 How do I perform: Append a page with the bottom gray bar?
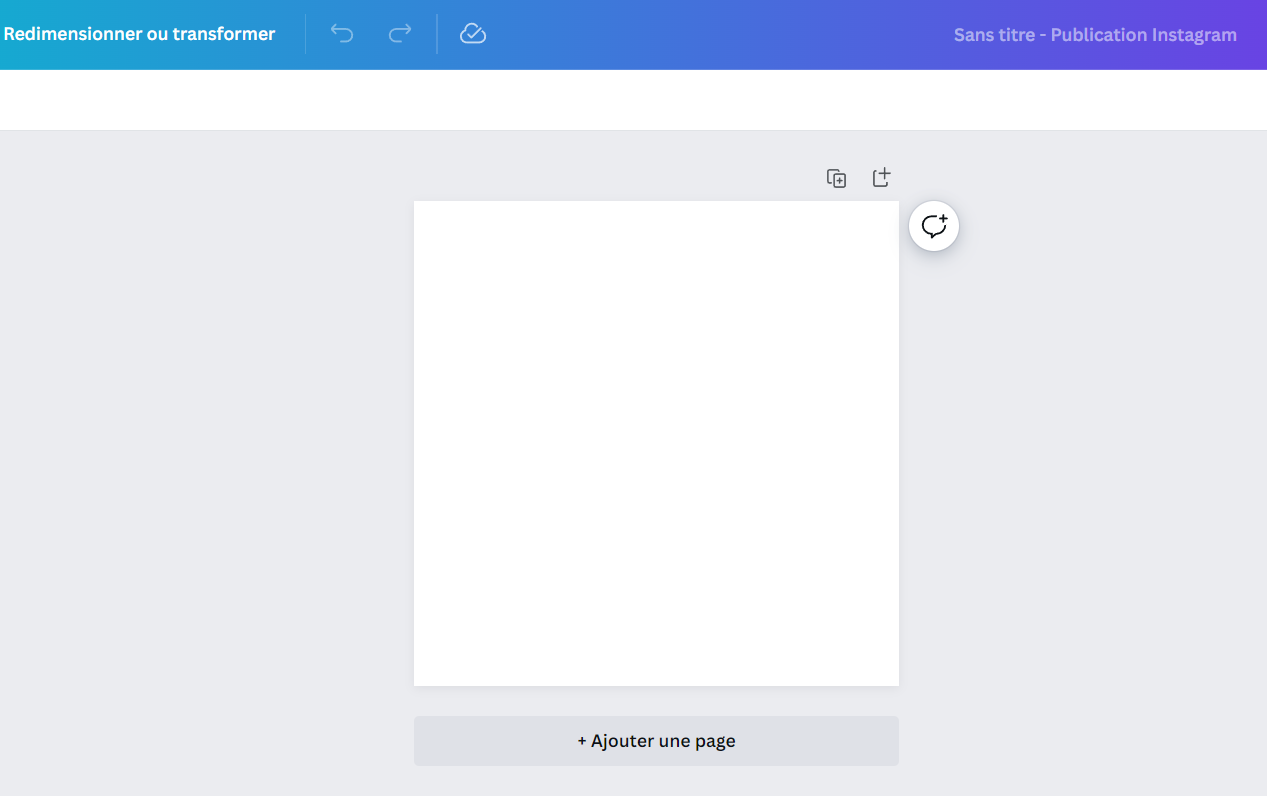(x=656, y=741)
